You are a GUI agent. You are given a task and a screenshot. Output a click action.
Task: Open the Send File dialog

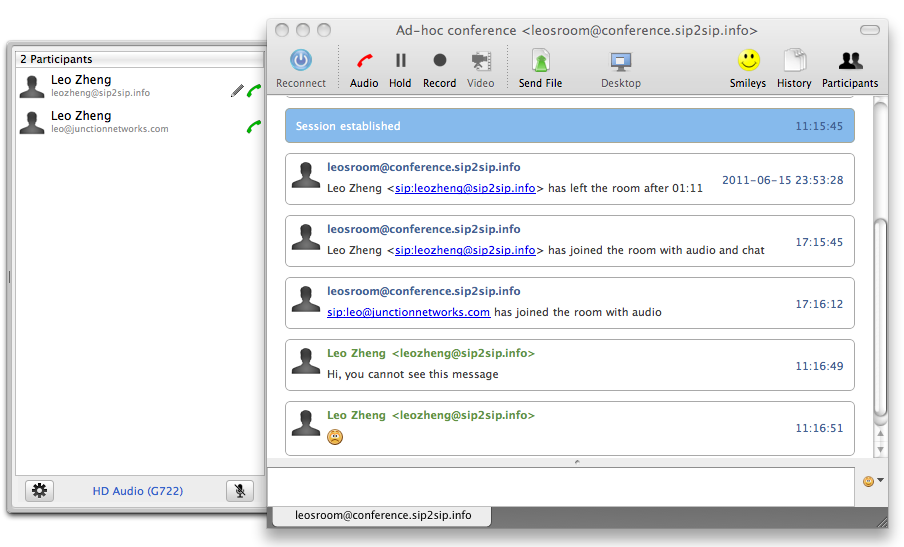tap(540, 62)
